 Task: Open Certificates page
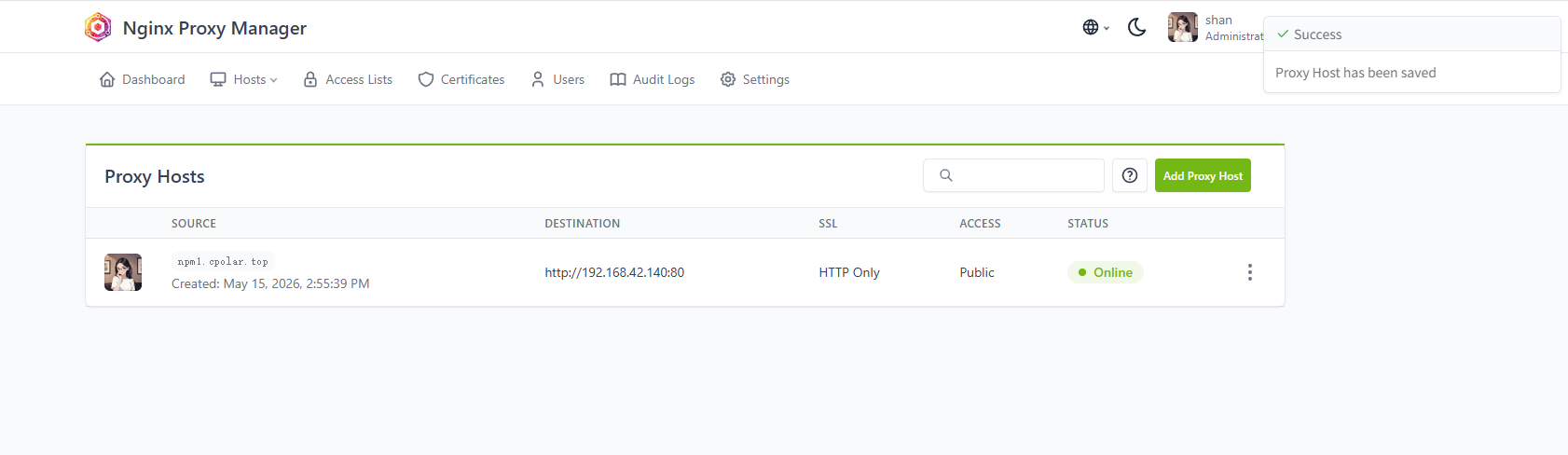point(461,79)
